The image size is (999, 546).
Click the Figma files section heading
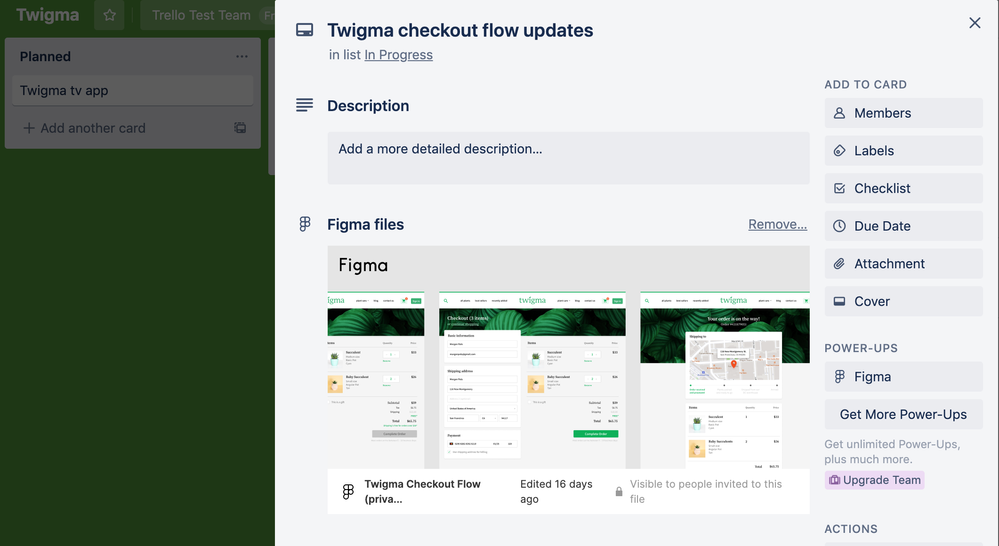tap(366, 224)
